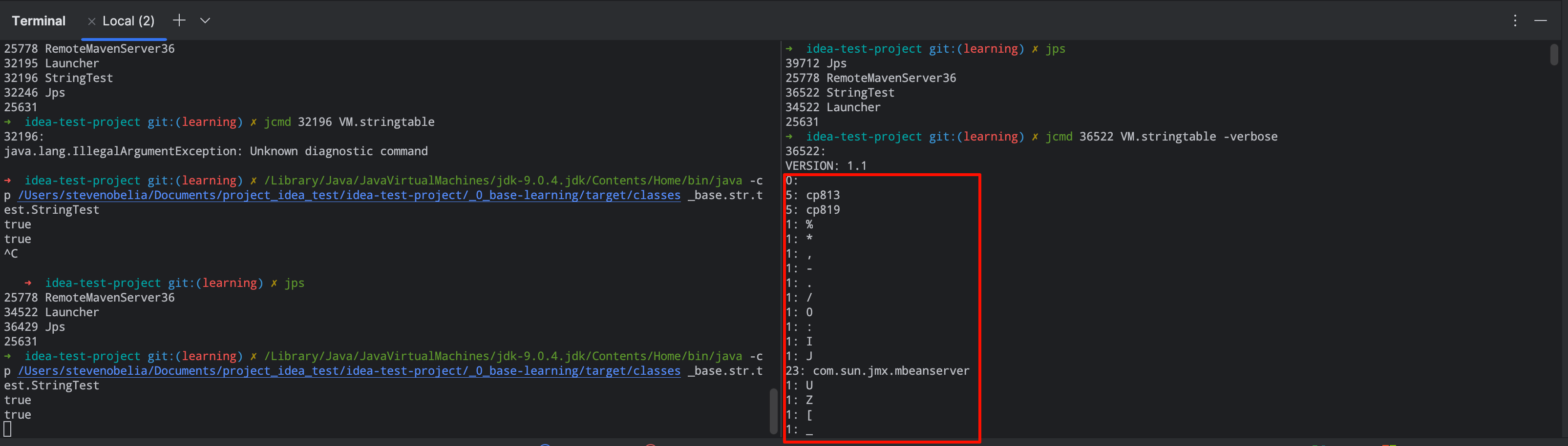Open the classes path link in first java command
Screen dimensions: 1568x446
point(349,195)
